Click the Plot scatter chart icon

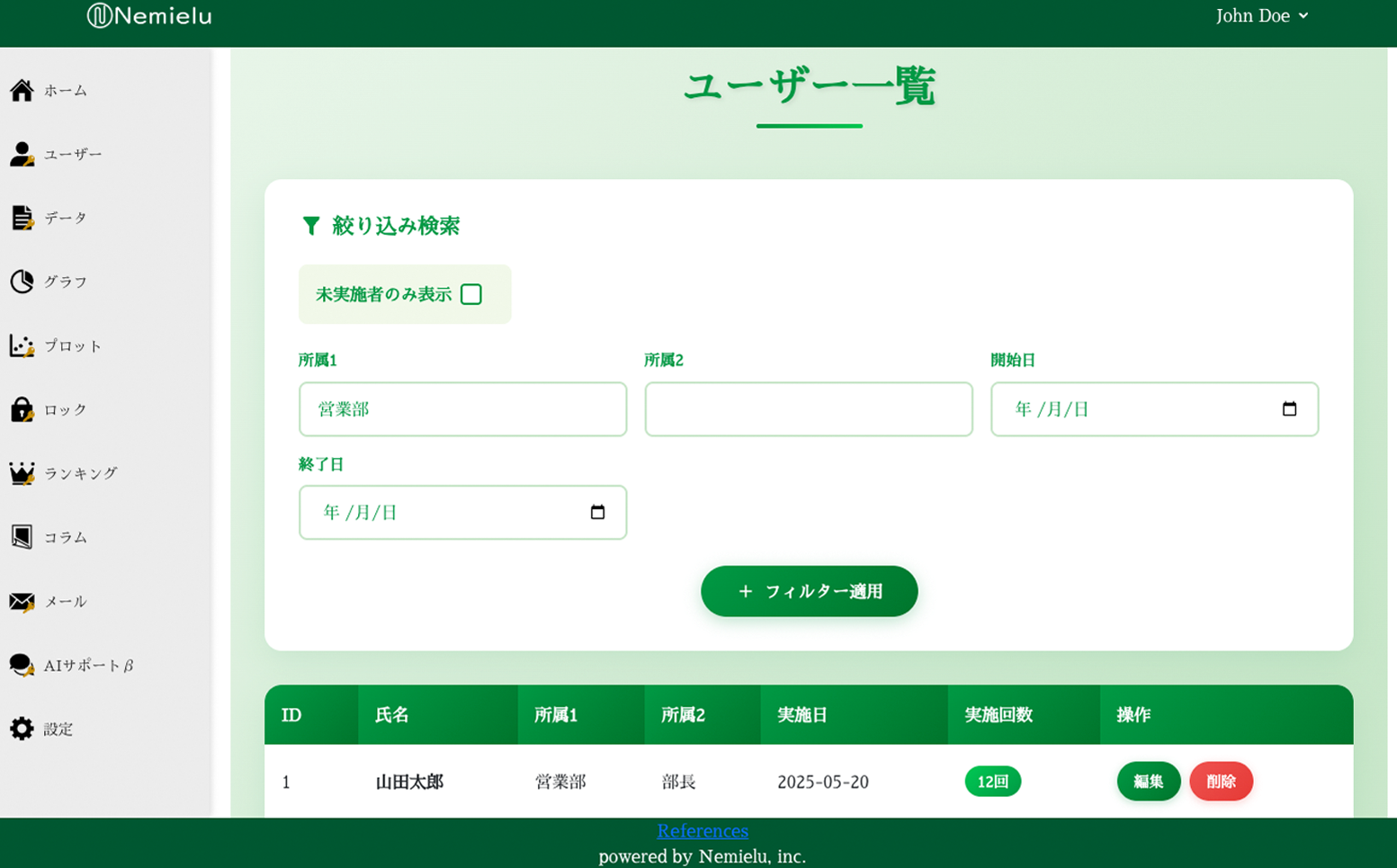pos(22,345)
